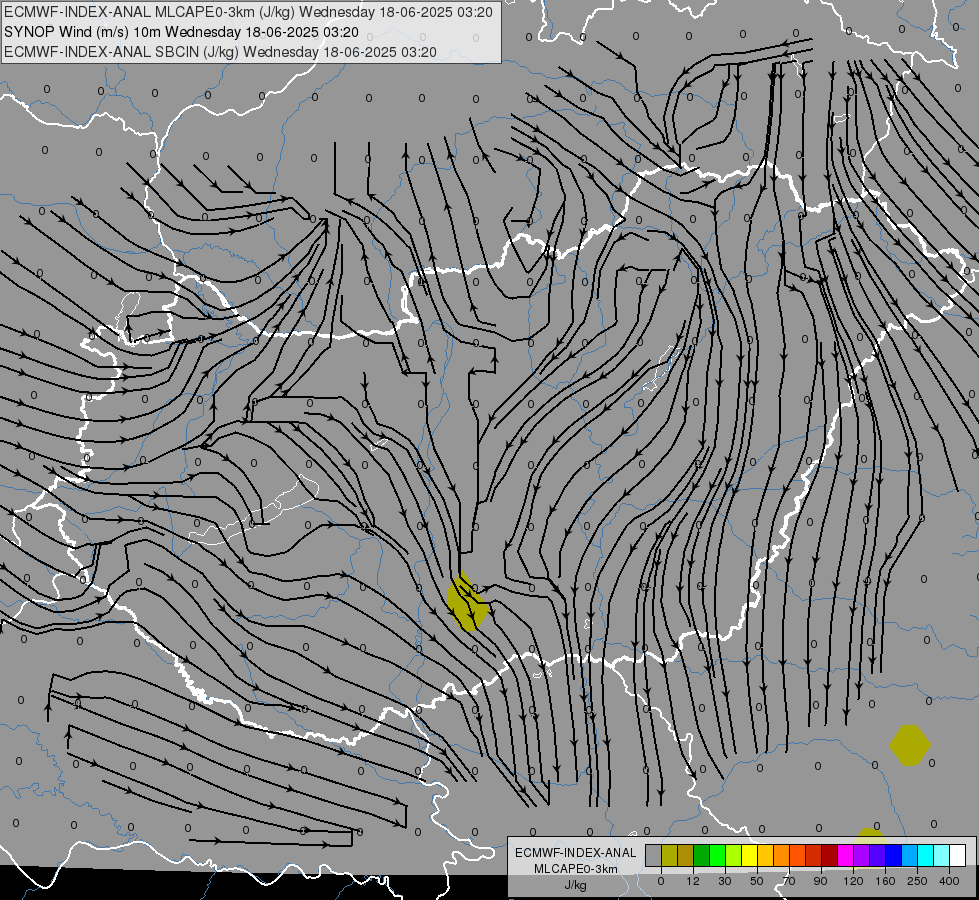Click legend value 90
The height and width of the screenshot is (900, 979).
coord(820,881)
